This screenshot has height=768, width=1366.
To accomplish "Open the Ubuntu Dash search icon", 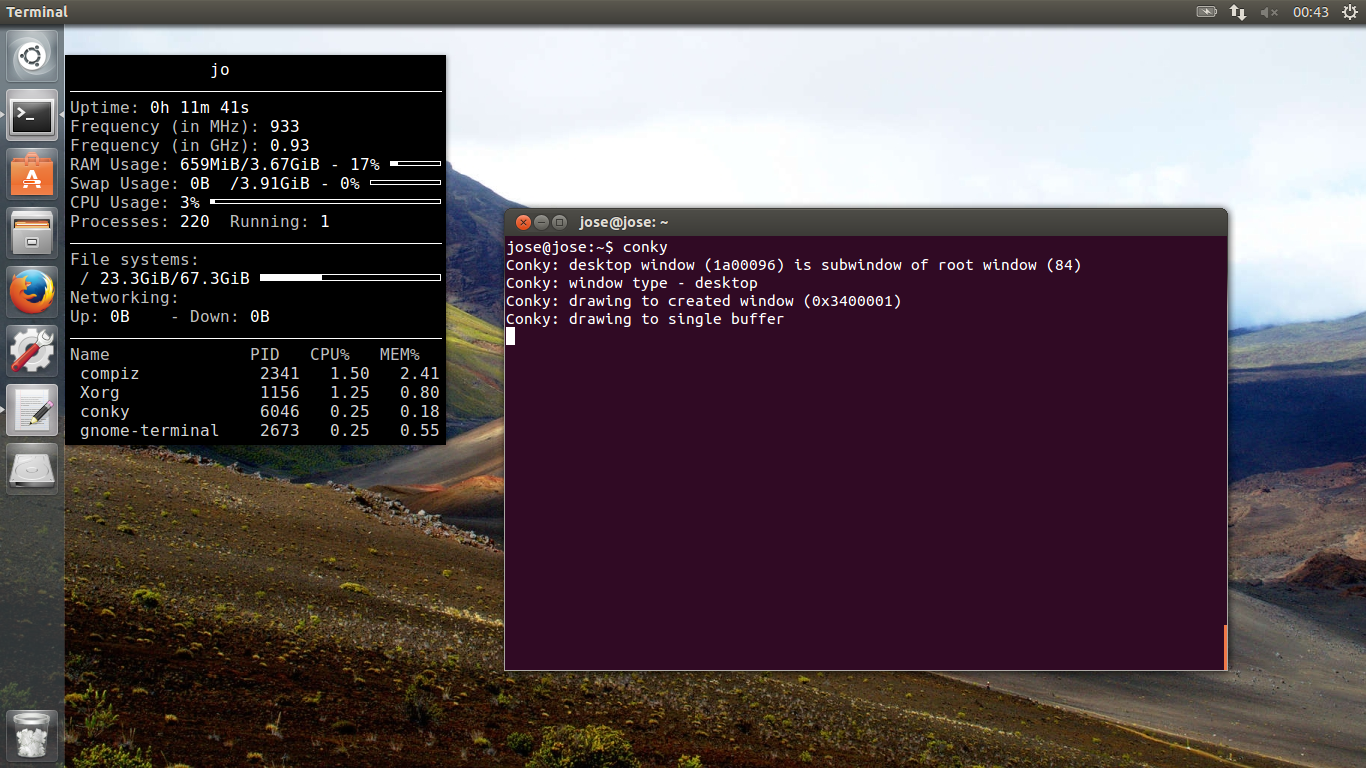I will [x=32, y=57].
